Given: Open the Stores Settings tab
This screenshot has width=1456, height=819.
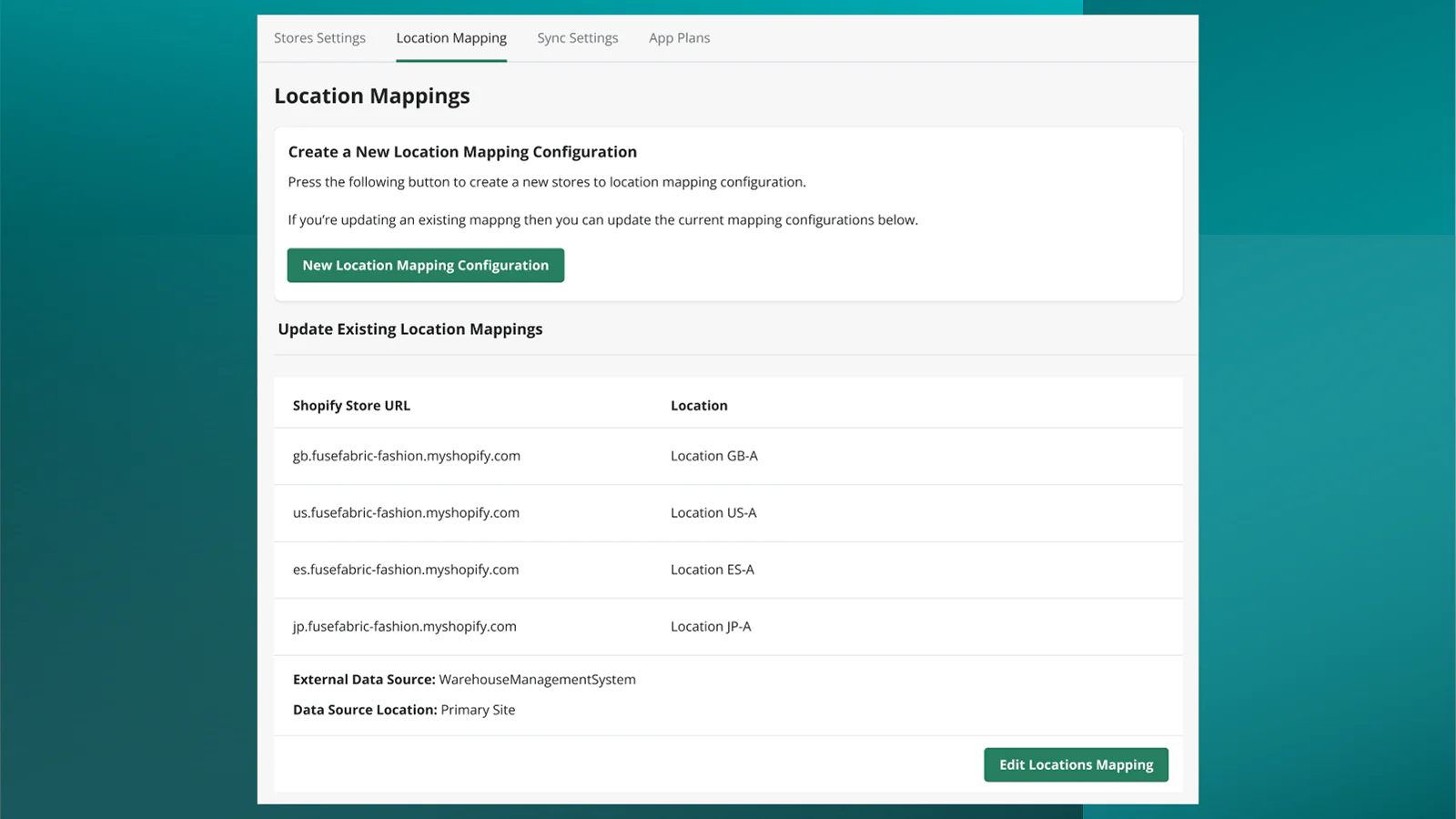Looking at the screenshot, I should [x=319, y=38].
